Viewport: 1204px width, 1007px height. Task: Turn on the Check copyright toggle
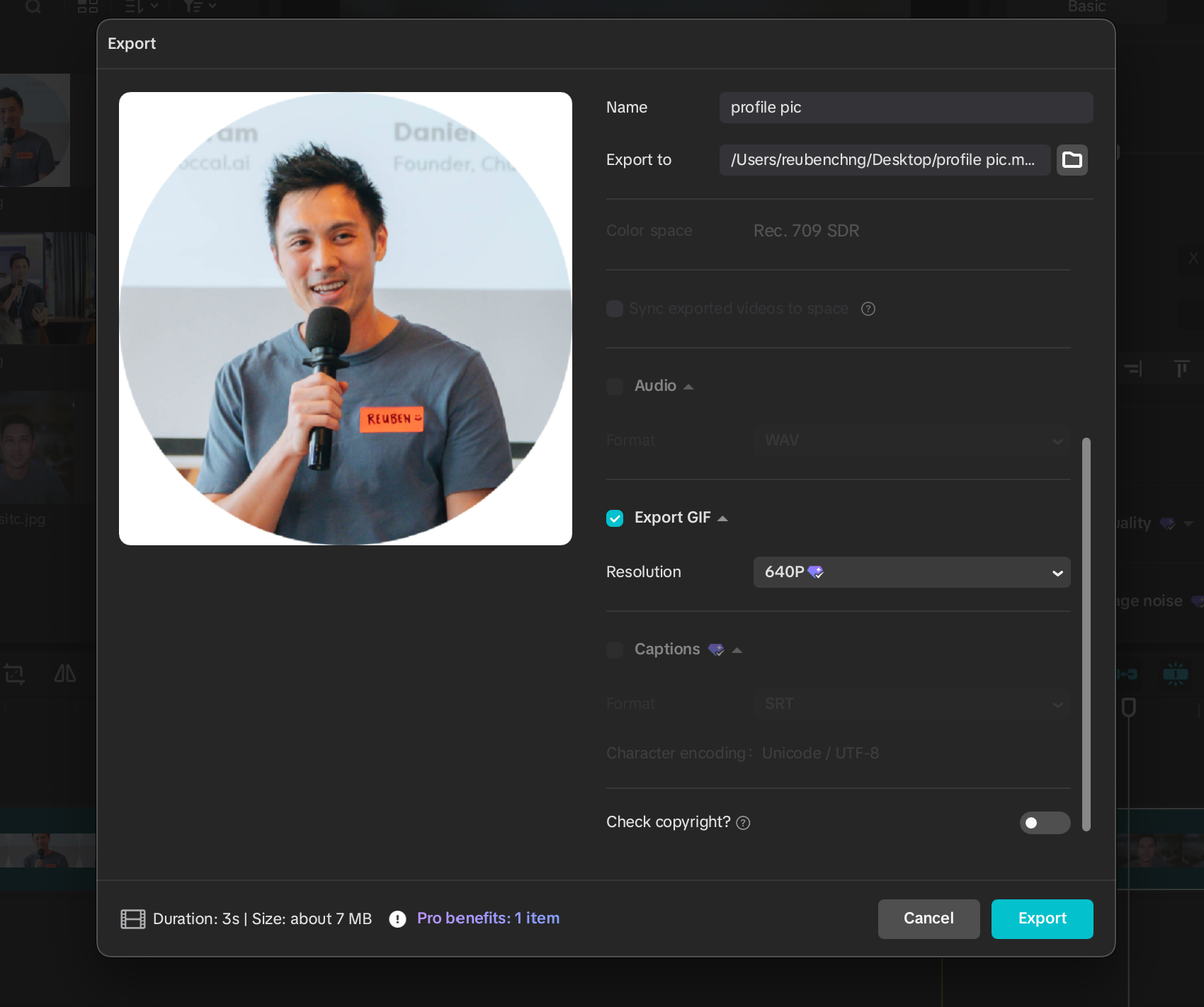[x=1045, y=823]
